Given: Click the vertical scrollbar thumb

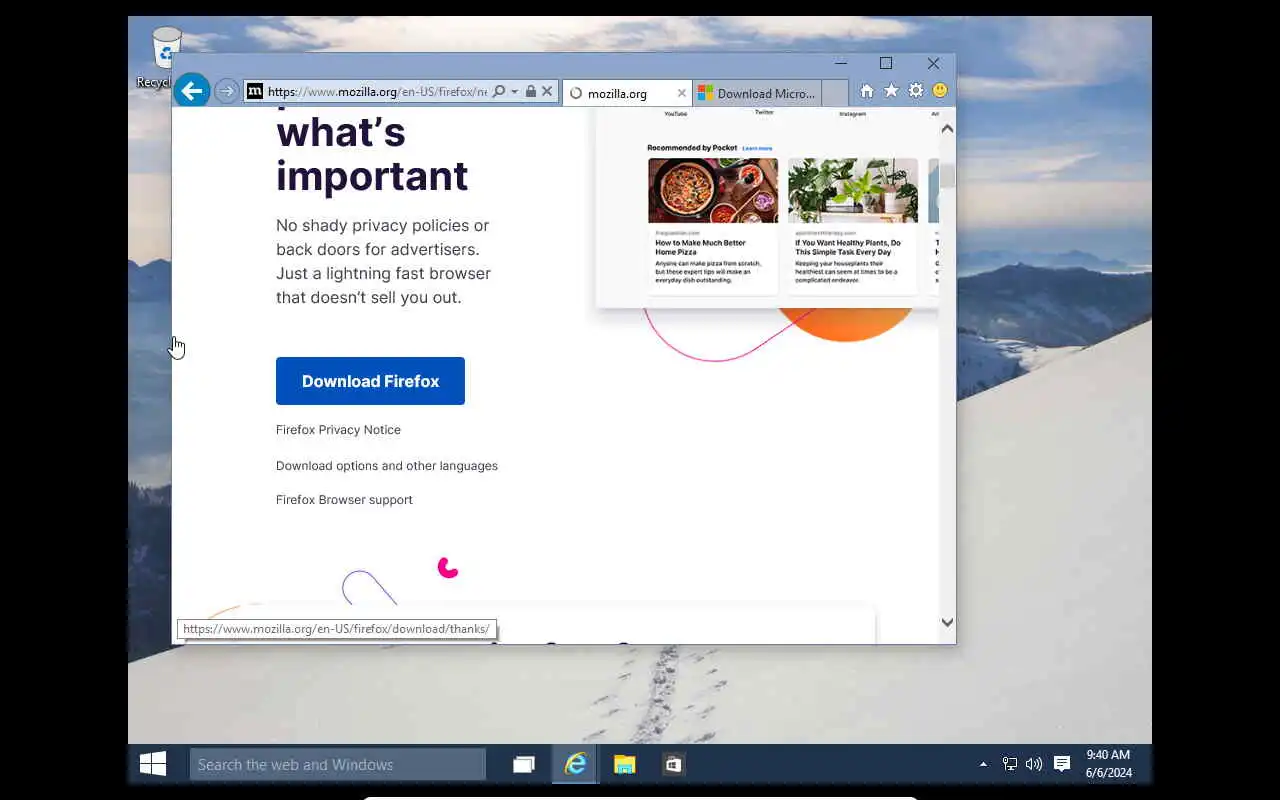Looking at the screenshot, I should click(947, 176).
